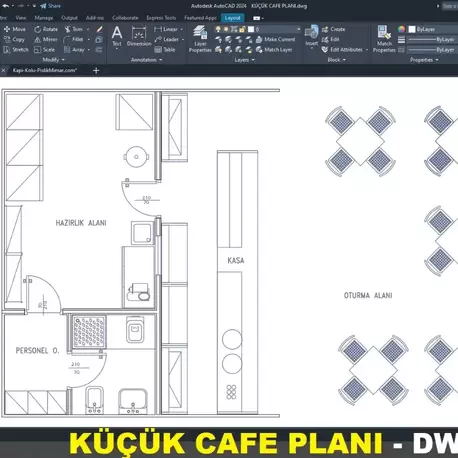458x458 pixels.
Task: Toggle layer 0 viewport freeze icon
Action: 234,29
